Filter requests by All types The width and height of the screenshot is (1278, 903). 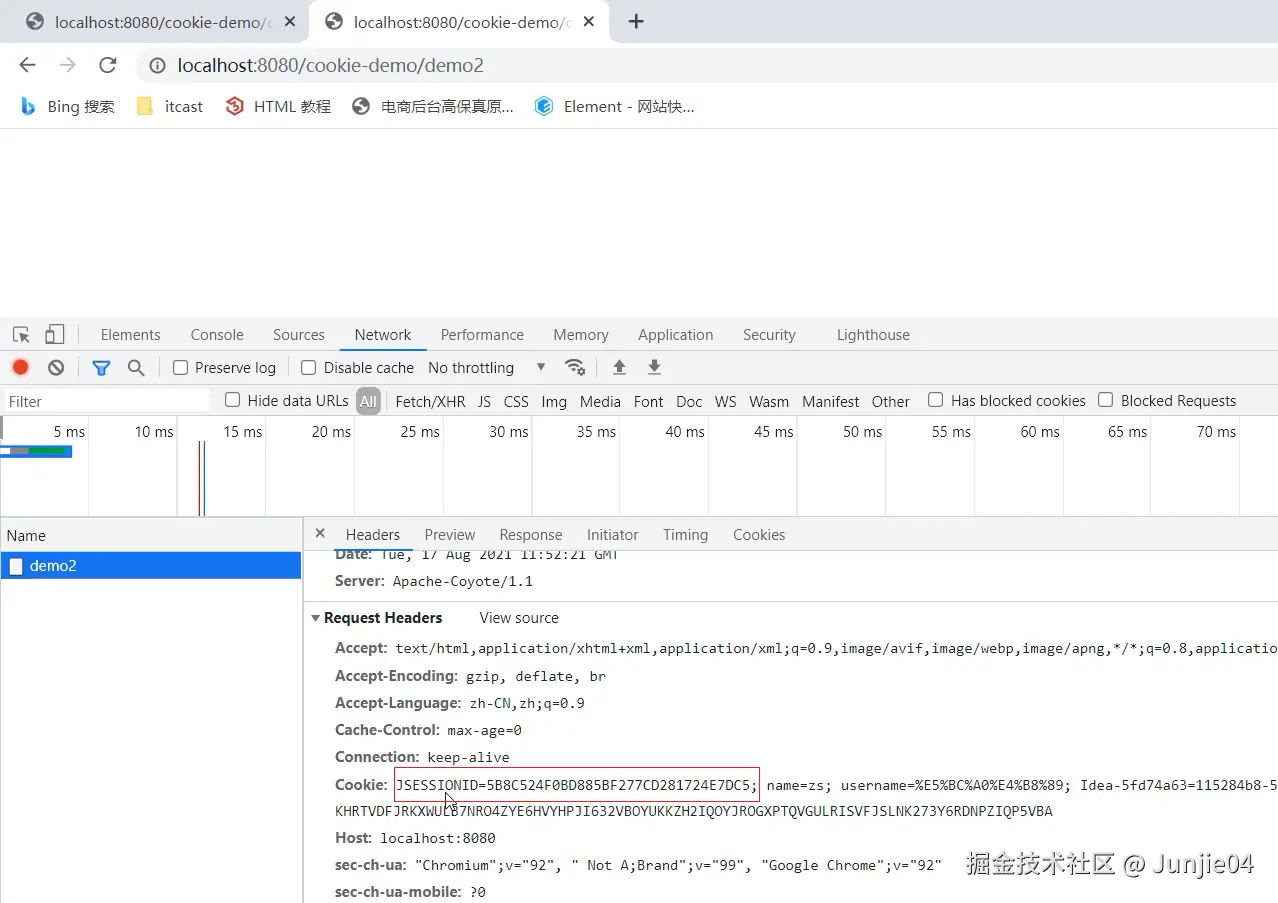369,401
